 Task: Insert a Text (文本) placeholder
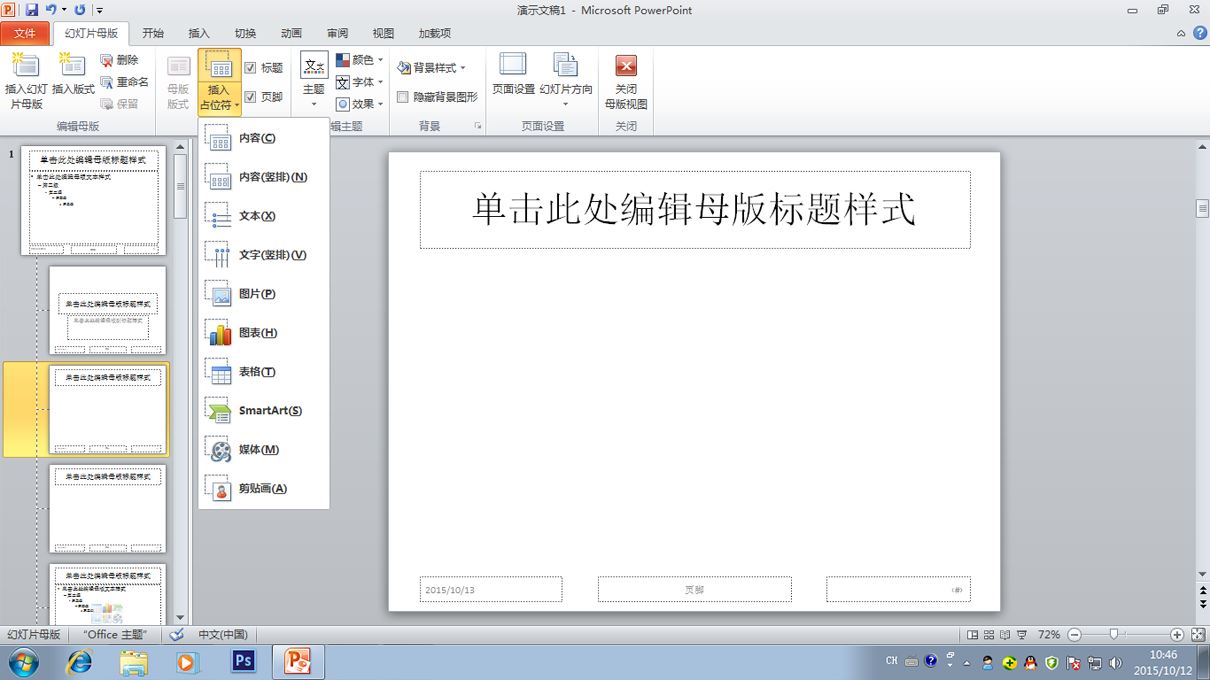coord(264,216)
